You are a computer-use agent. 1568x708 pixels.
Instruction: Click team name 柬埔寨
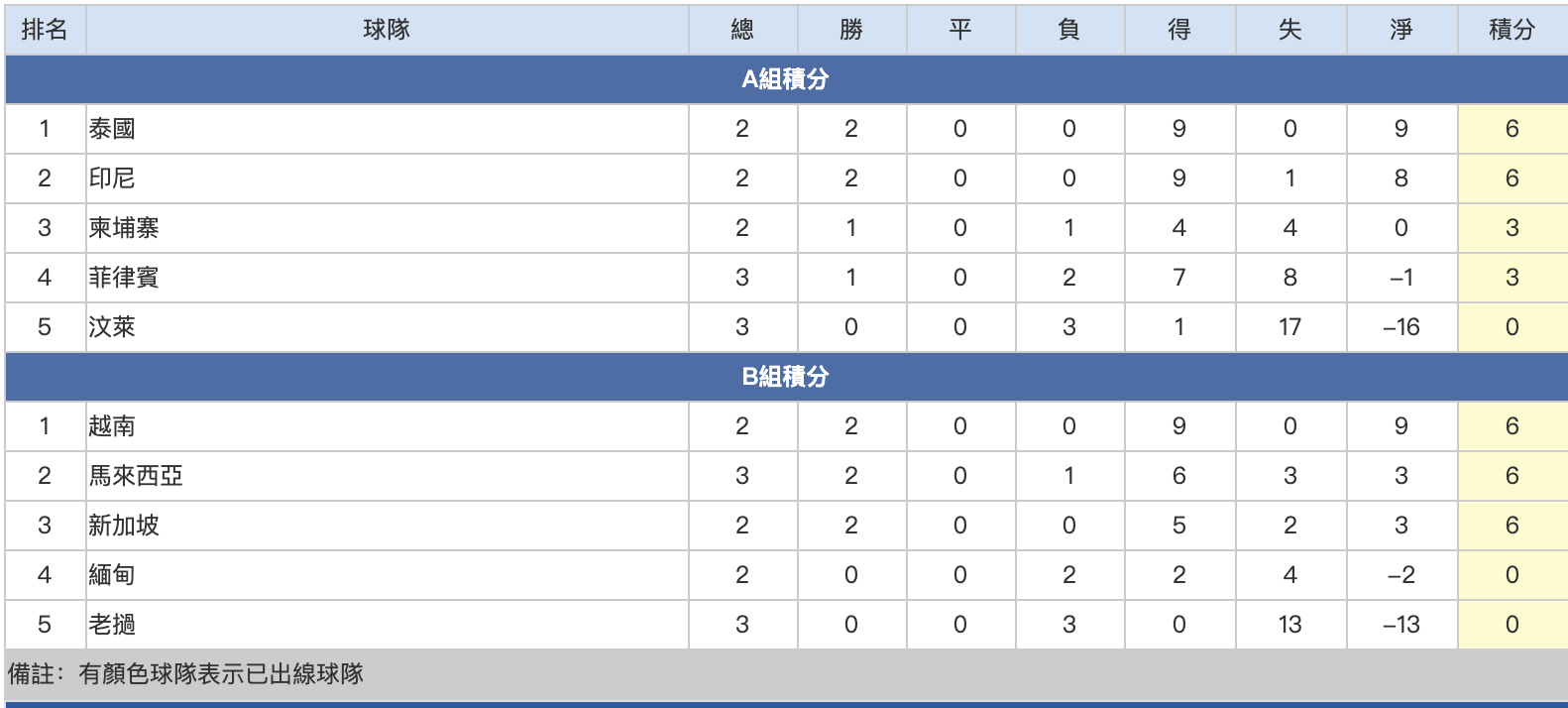point(124,228)
